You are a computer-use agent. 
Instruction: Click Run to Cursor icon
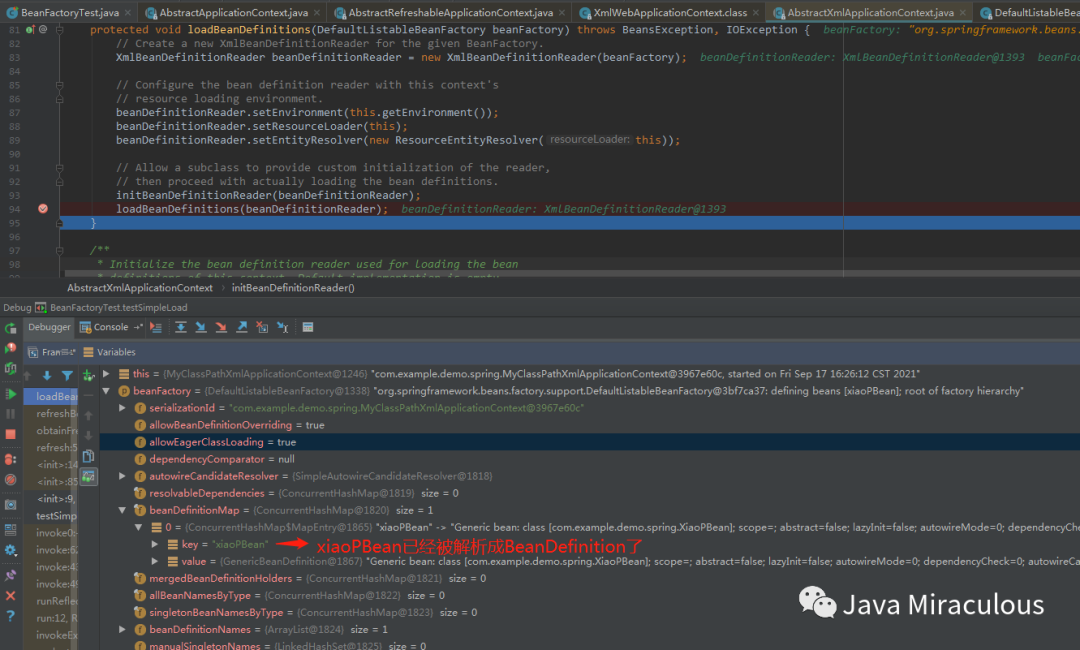[282, 328]
